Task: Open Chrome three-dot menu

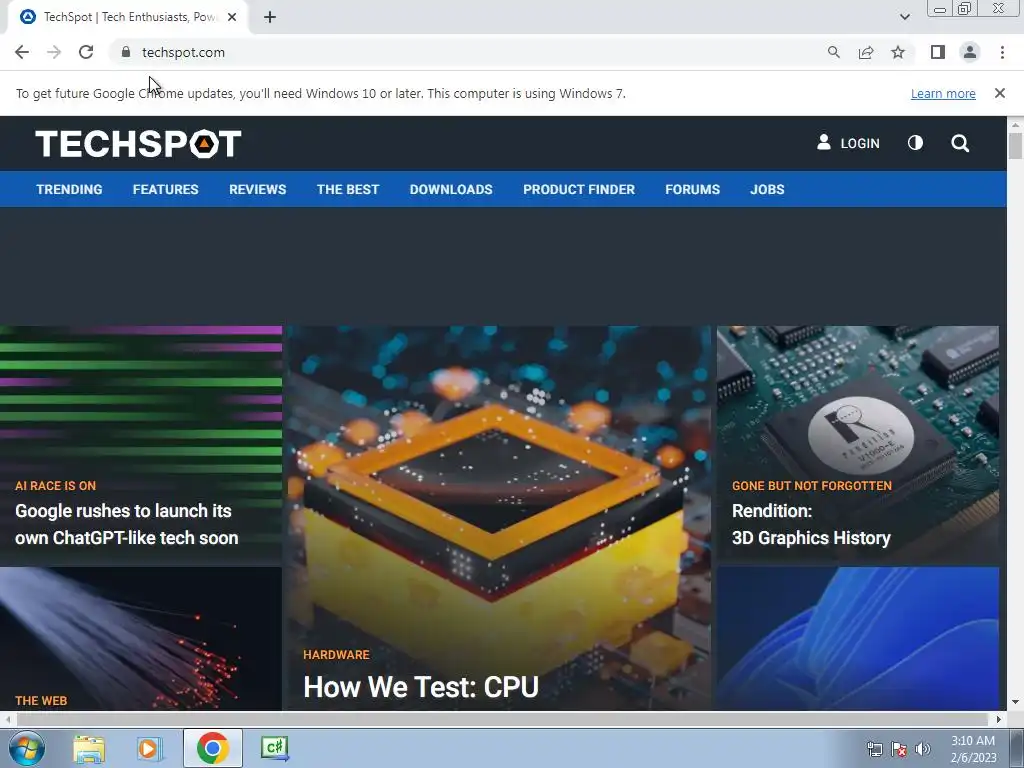Action: click(x=1002, y=52)
